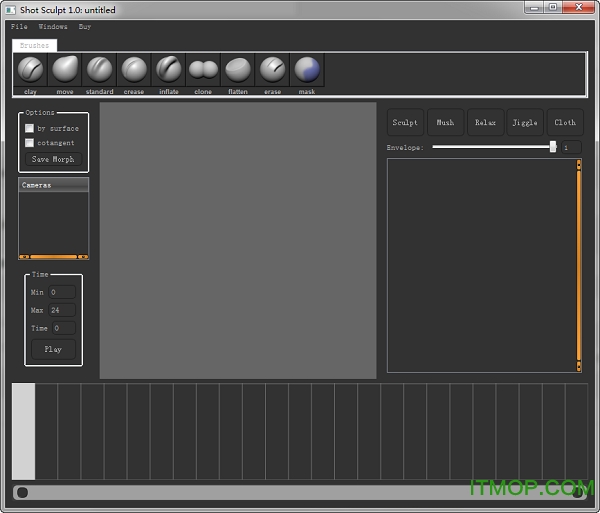Maximize the Shot Sculpt window
Screen dimensions: 600x513
pyautogui.click(x=553, y=8)
